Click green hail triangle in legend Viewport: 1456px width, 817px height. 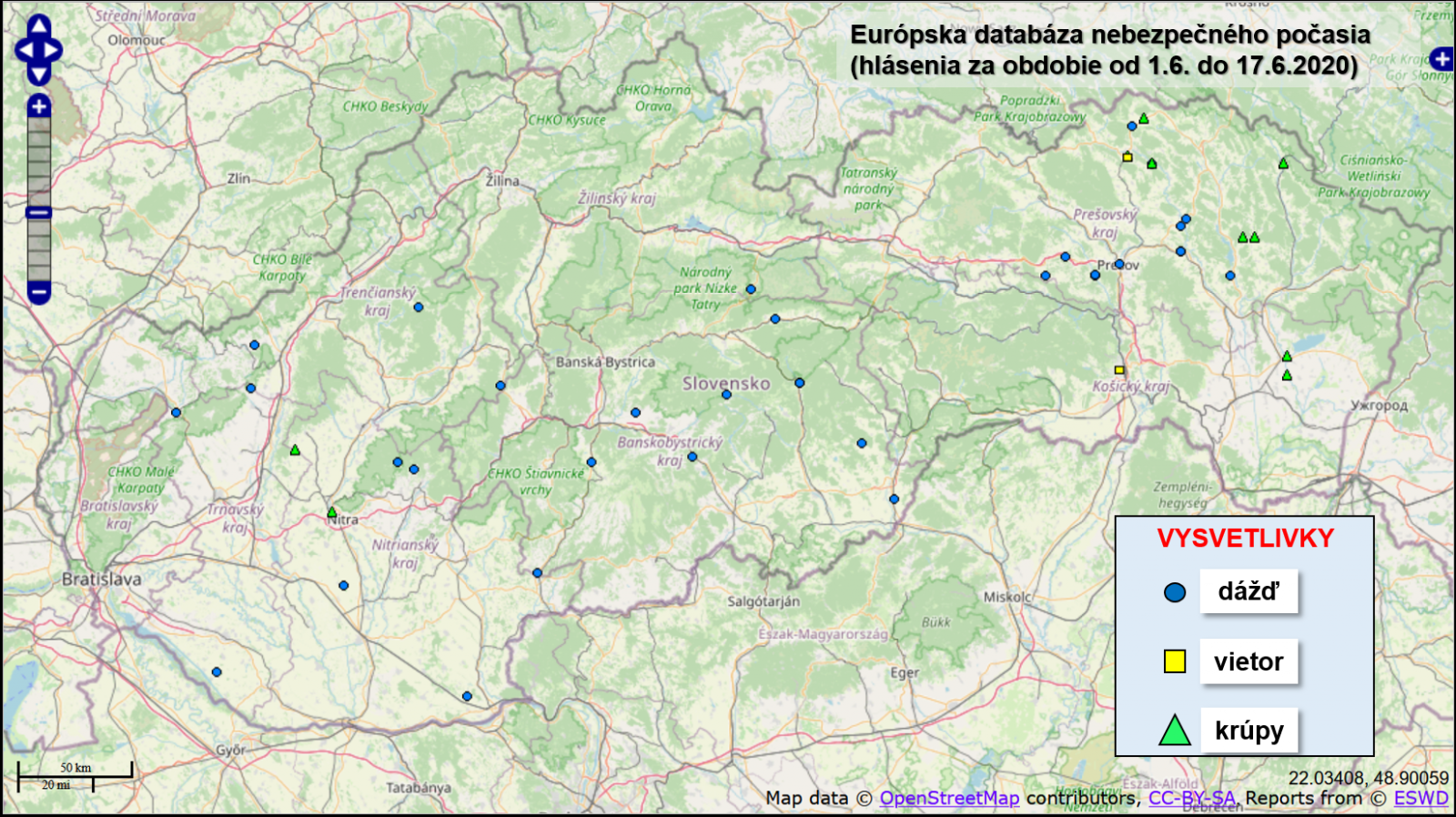point(1175,731)
